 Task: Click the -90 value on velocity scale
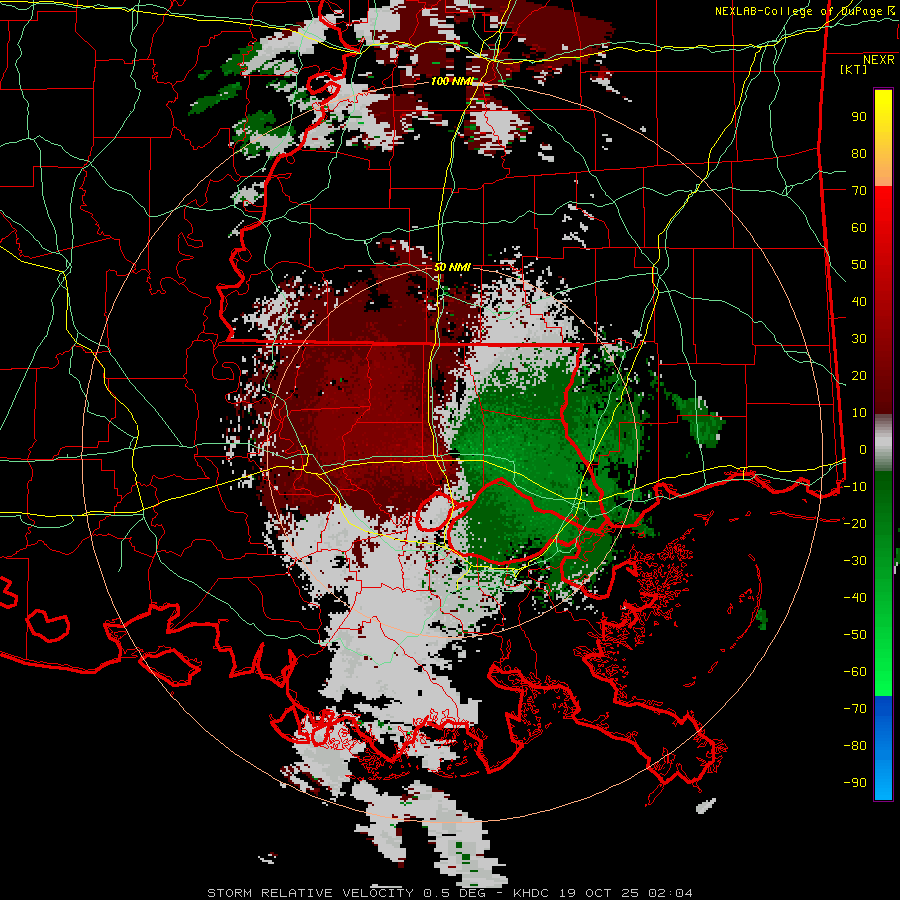coord(855,783)
